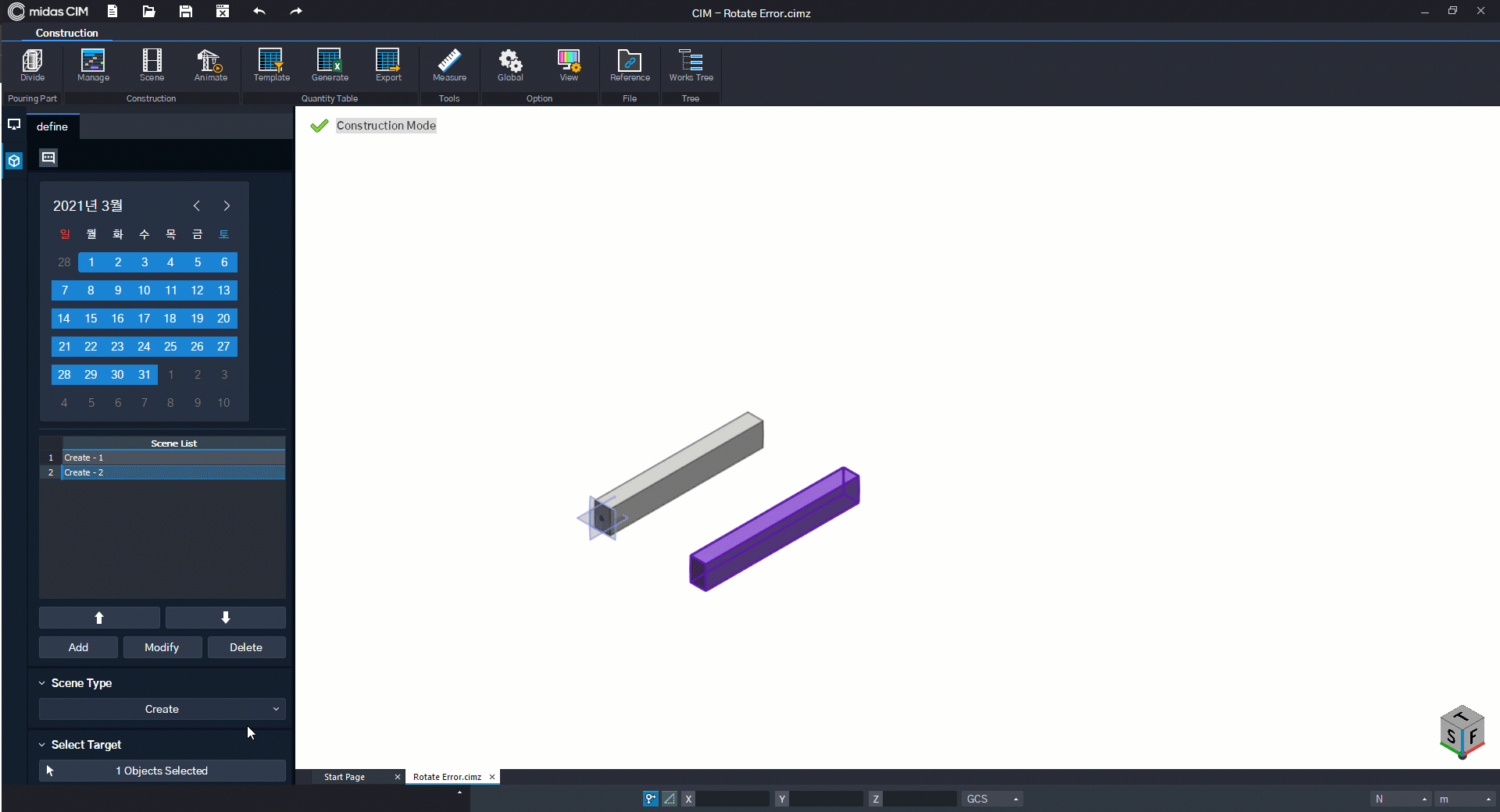This screenshot has height=812, width=1500.
Task: Click the Undo arrow
Action: click(259, 11)
